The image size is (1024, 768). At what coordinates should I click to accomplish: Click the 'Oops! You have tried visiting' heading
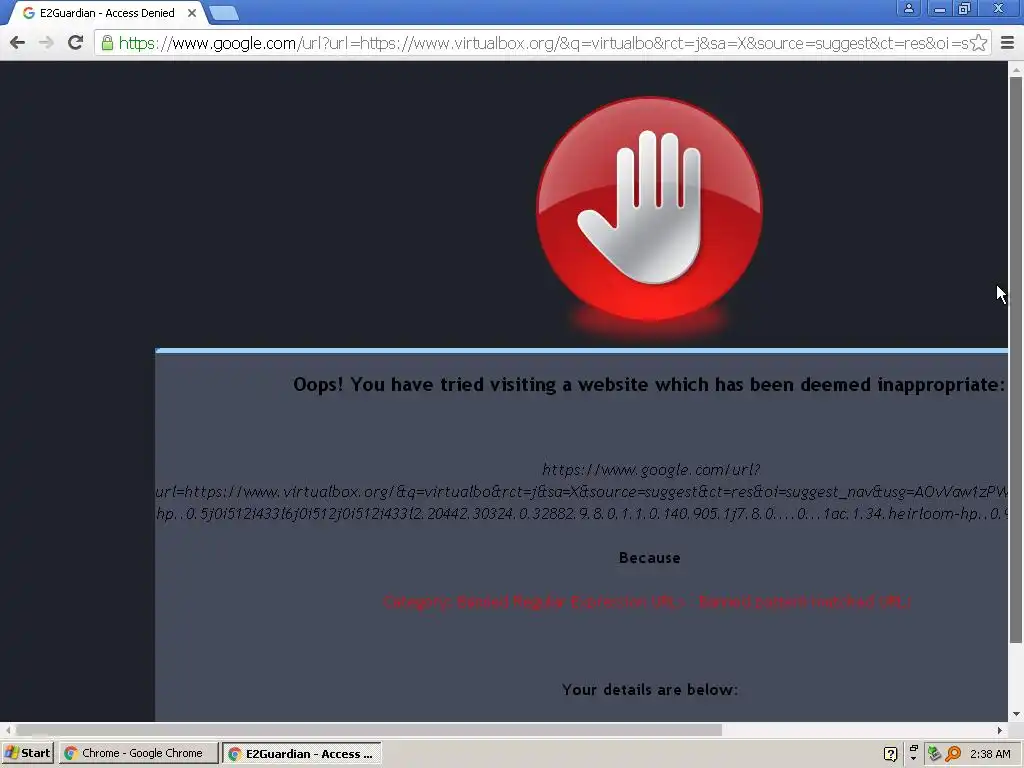pyautogui.click(x=648, y=385)
